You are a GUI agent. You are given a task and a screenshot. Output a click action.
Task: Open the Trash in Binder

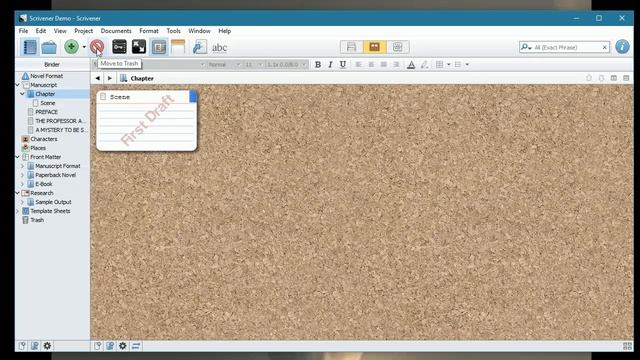click(37, 220)
